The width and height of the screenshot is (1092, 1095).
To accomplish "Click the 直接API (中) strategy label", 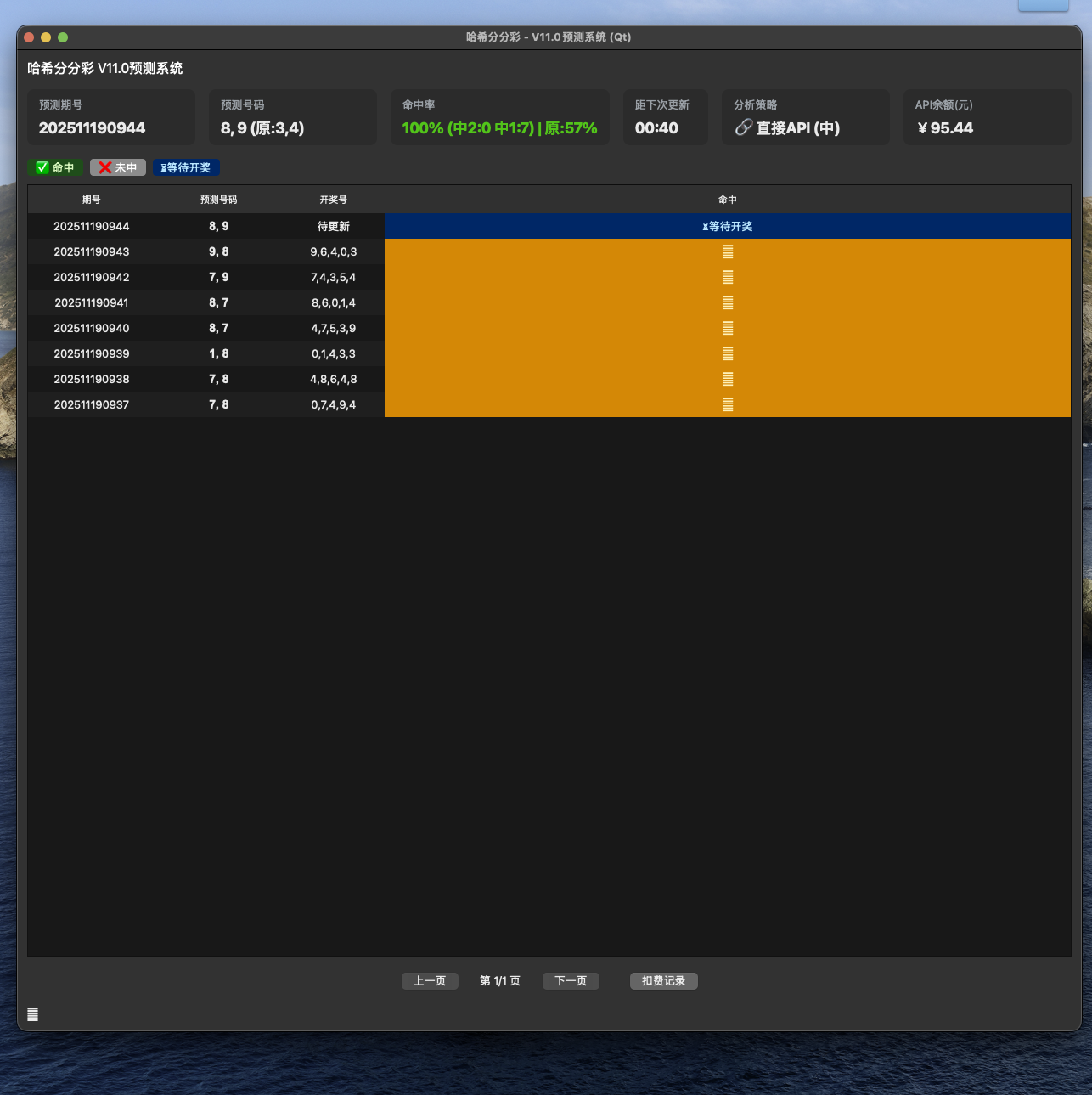I will point(798,128).
